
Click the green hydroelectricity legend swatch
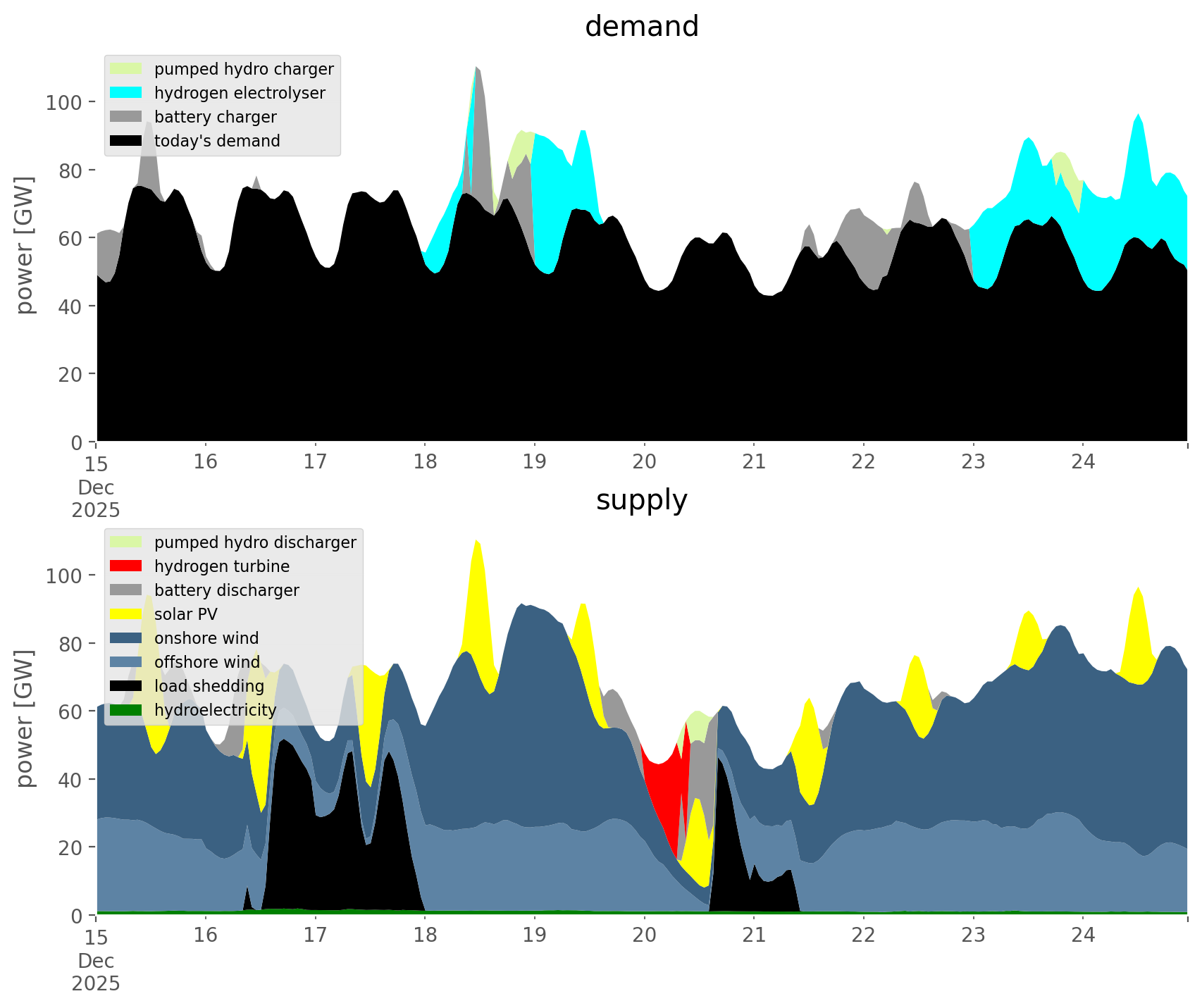pos(126,710)
